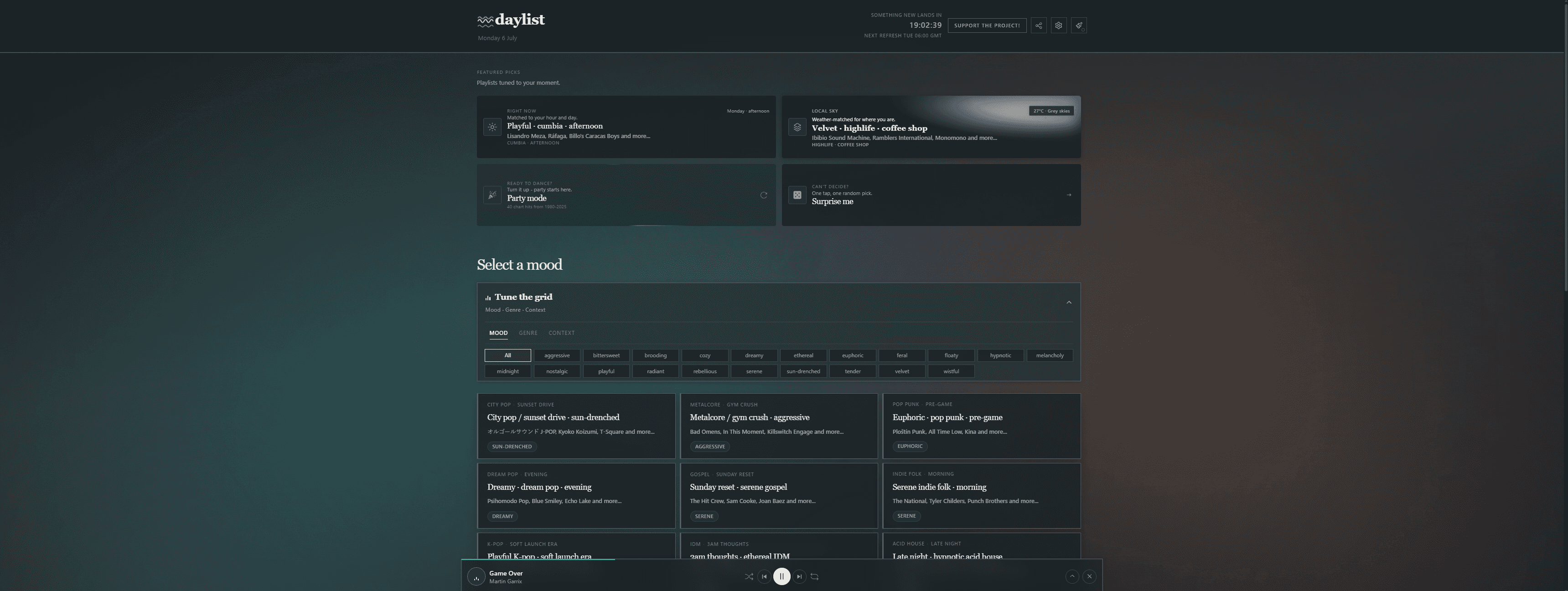This screenshot has width=1568, height=591.
Task: Click the Game Over track title
Action: pos(506,573)
